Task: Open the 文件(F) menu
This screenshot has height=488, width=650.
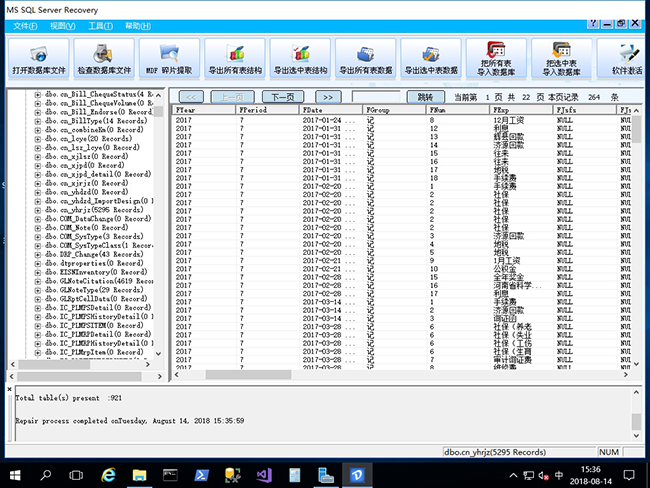Action: coord(25,25)
